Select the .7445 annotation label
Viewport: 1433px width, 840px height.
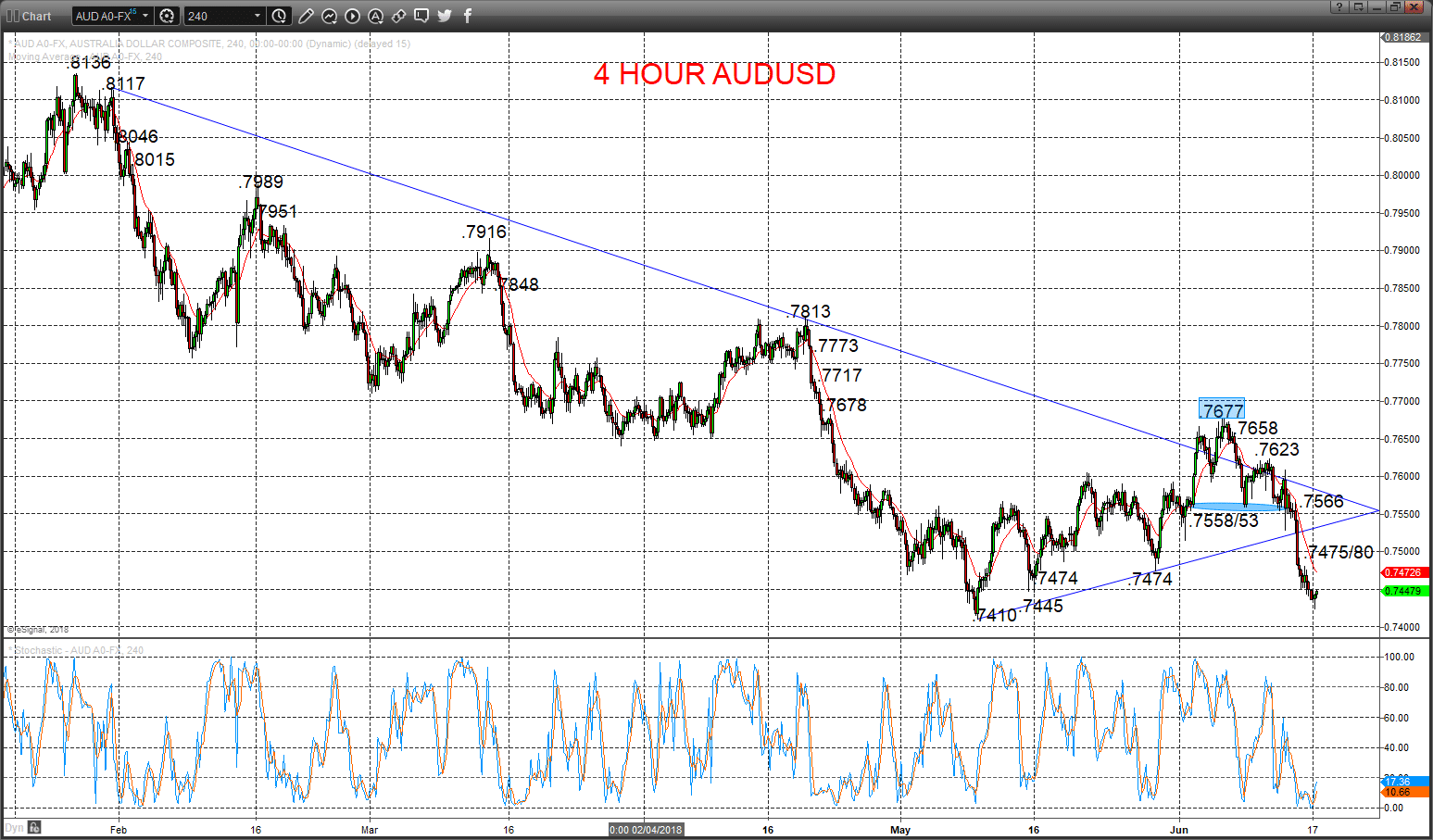click(1043, 606)
